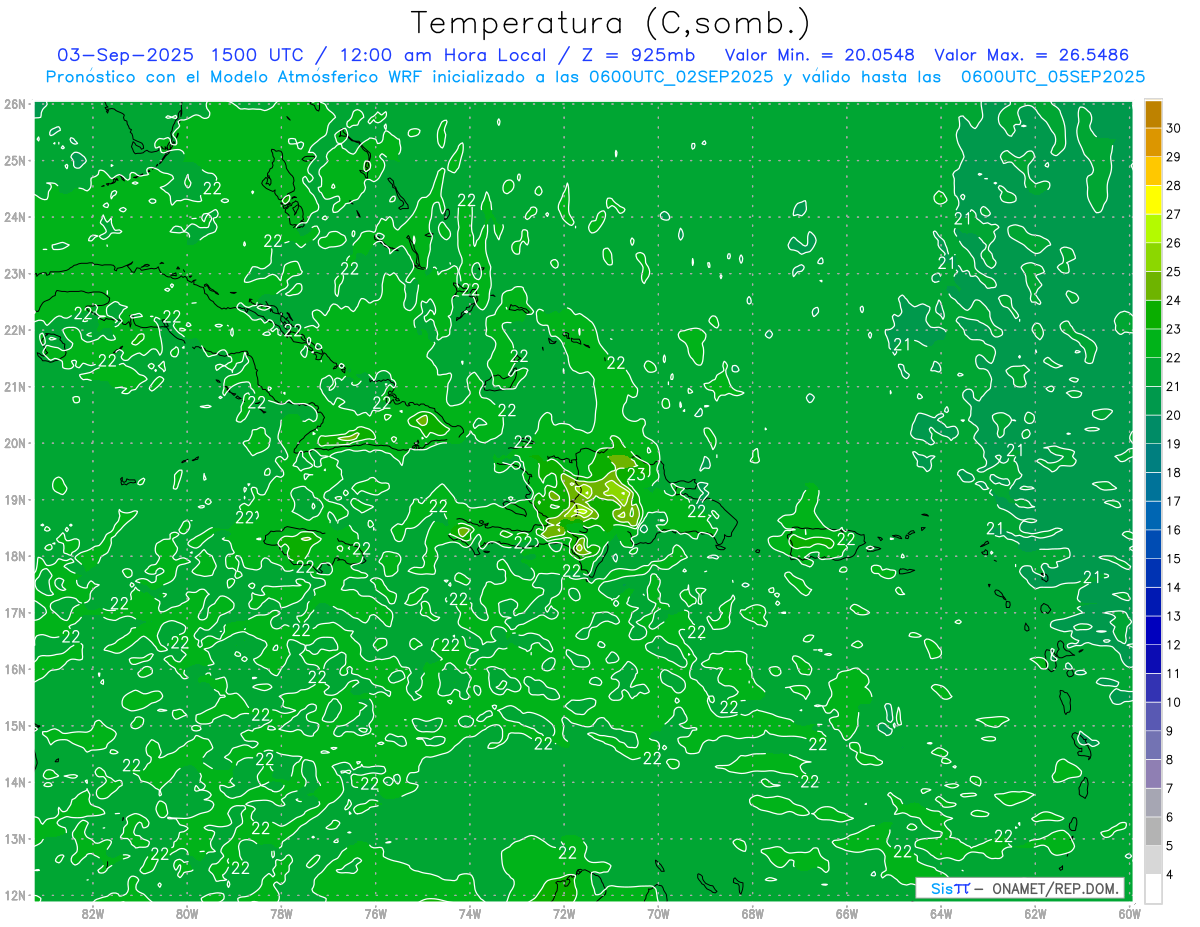The width and height of the screenshot is (1200, 927).
Task: Click color scale label "20"
Action: pyautogui.click(x=1174, y=415)
